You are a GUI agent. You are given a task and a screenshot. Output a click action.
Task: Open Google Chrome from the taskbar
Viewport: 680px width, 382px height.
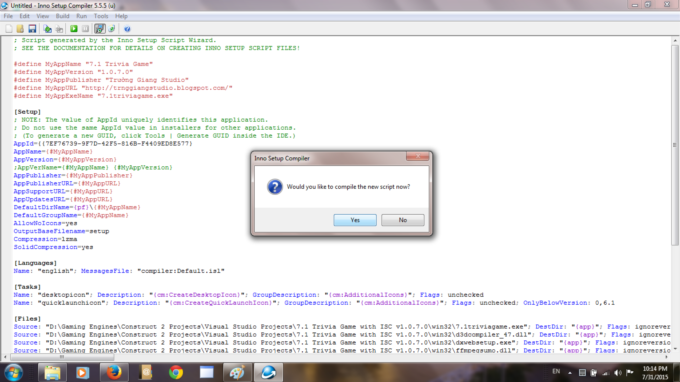(176, 372)
